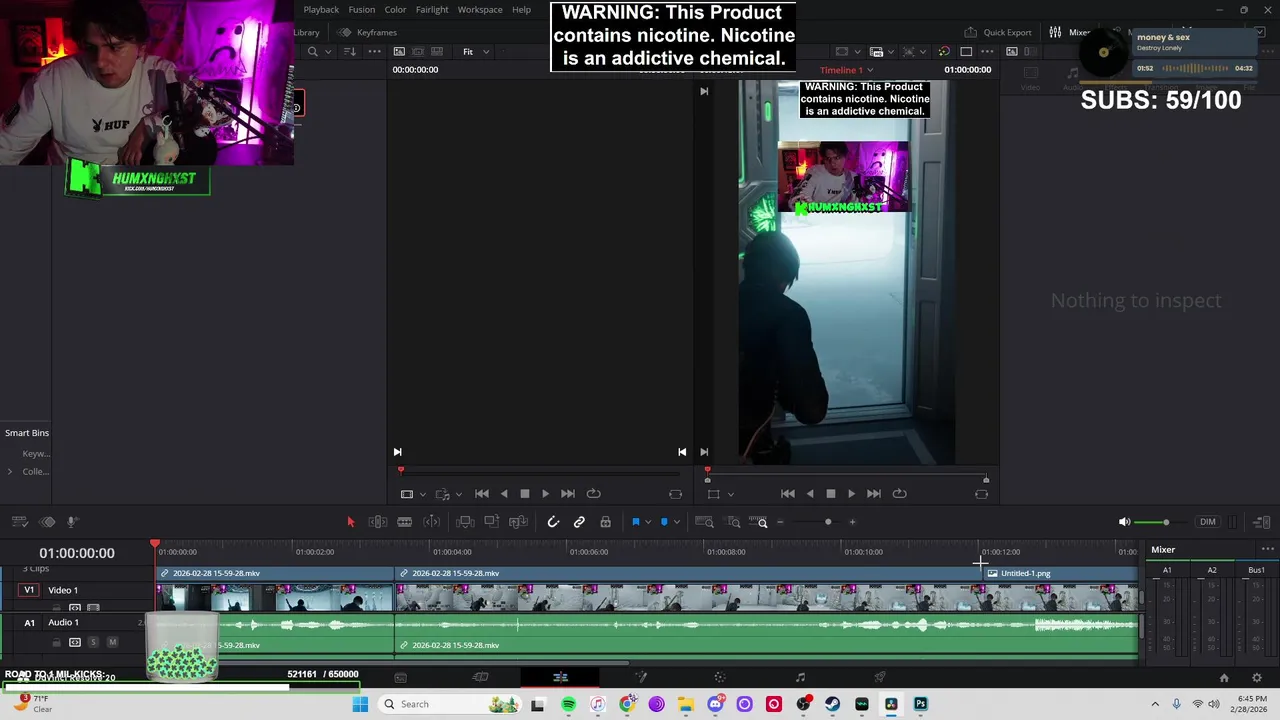1280x720 pixels.
Task: Click the timeline zoom-out minus button
Action: coord(780,522)
